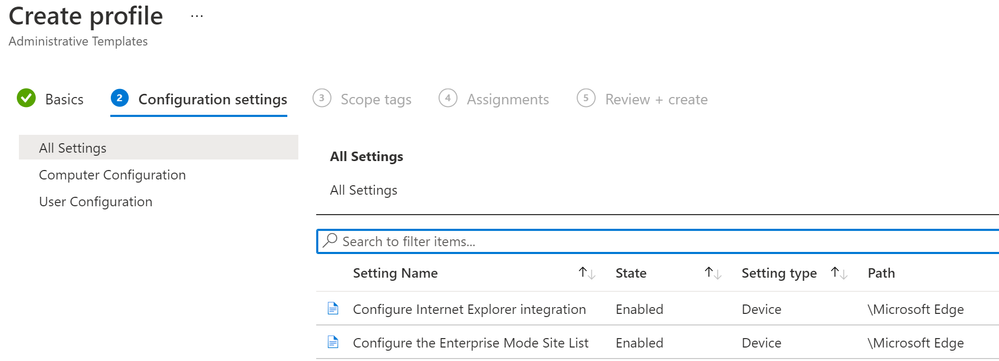Select Computer Configuration in the tree
The height and width of the screenshot is (361, 999).
(112, 174)
